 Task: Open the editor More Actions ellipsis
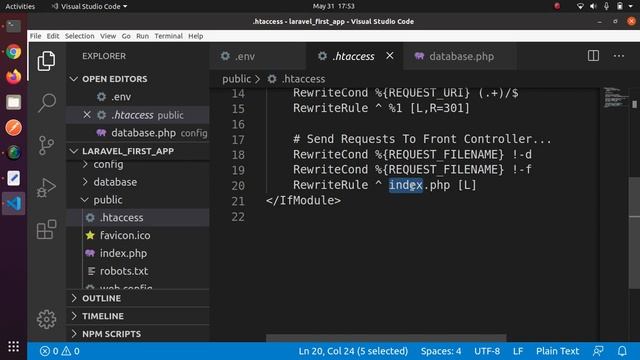(x=619, y=56)
